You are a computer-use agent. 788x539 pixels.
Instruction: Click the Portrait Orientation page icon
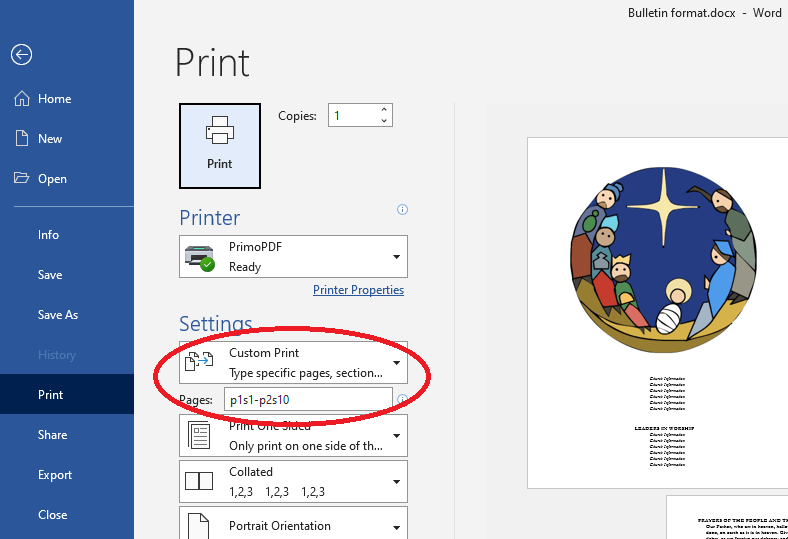coord(199,526)
